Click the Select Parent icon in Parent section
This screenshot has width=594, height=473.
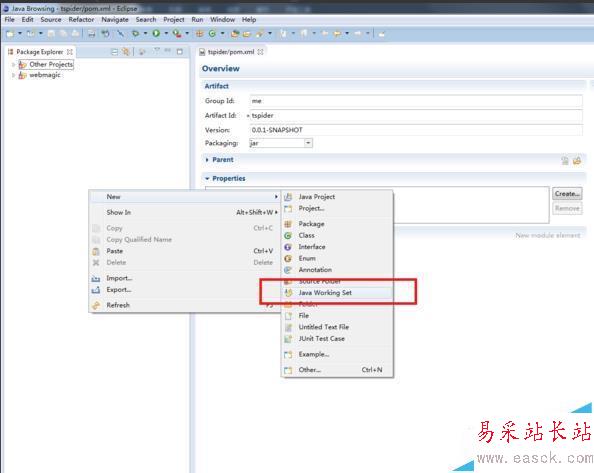[x=565, y=161]
